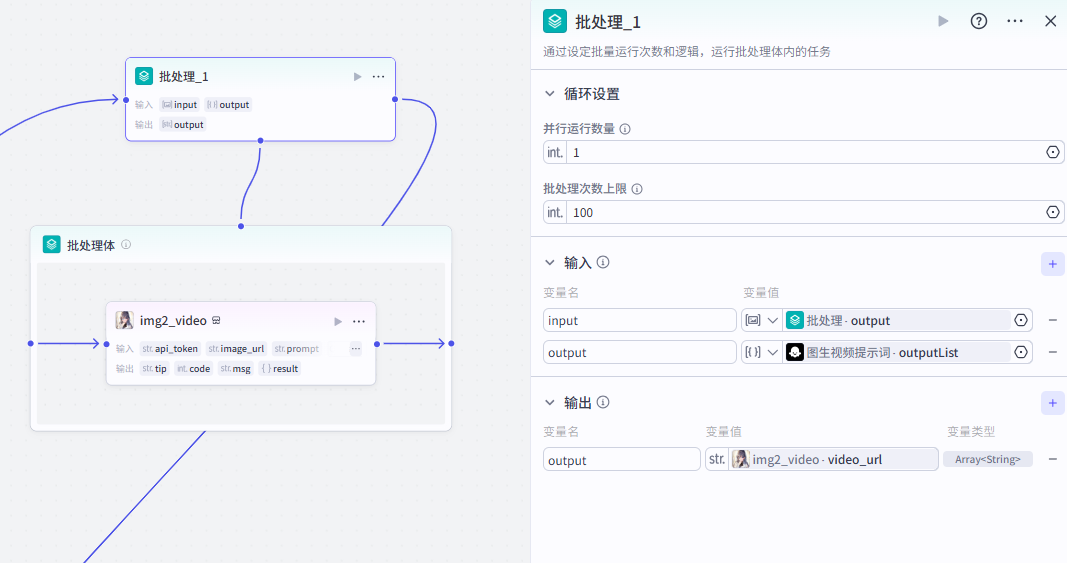
Task: Add a new output variable
Action: [1053, 403]
